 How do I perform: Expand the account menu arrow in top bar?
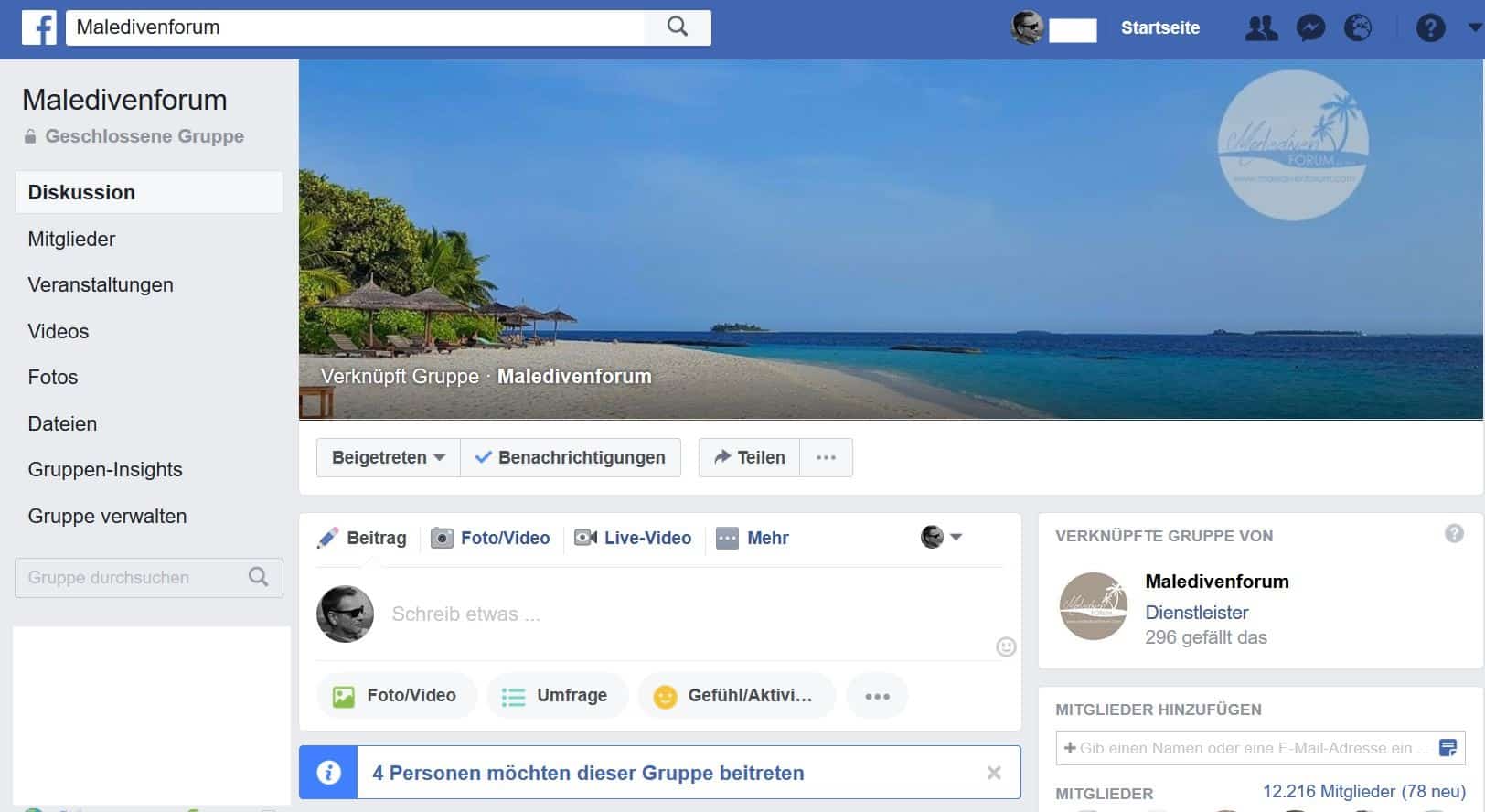point(1474,28)
